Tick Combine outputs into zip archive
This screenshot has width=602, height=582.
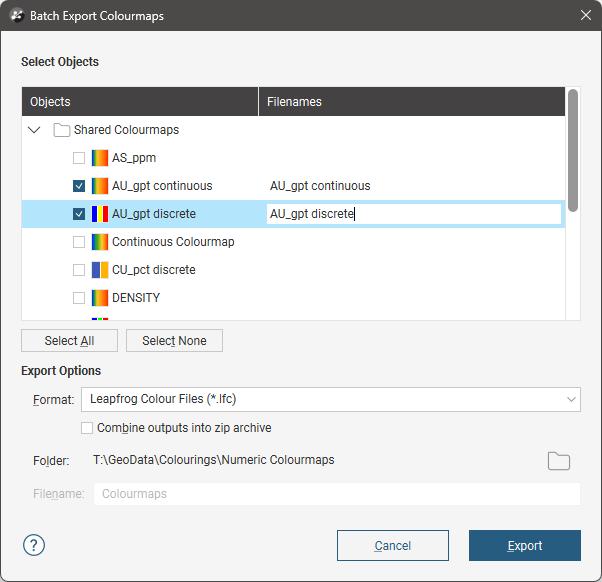pos(87,428)
